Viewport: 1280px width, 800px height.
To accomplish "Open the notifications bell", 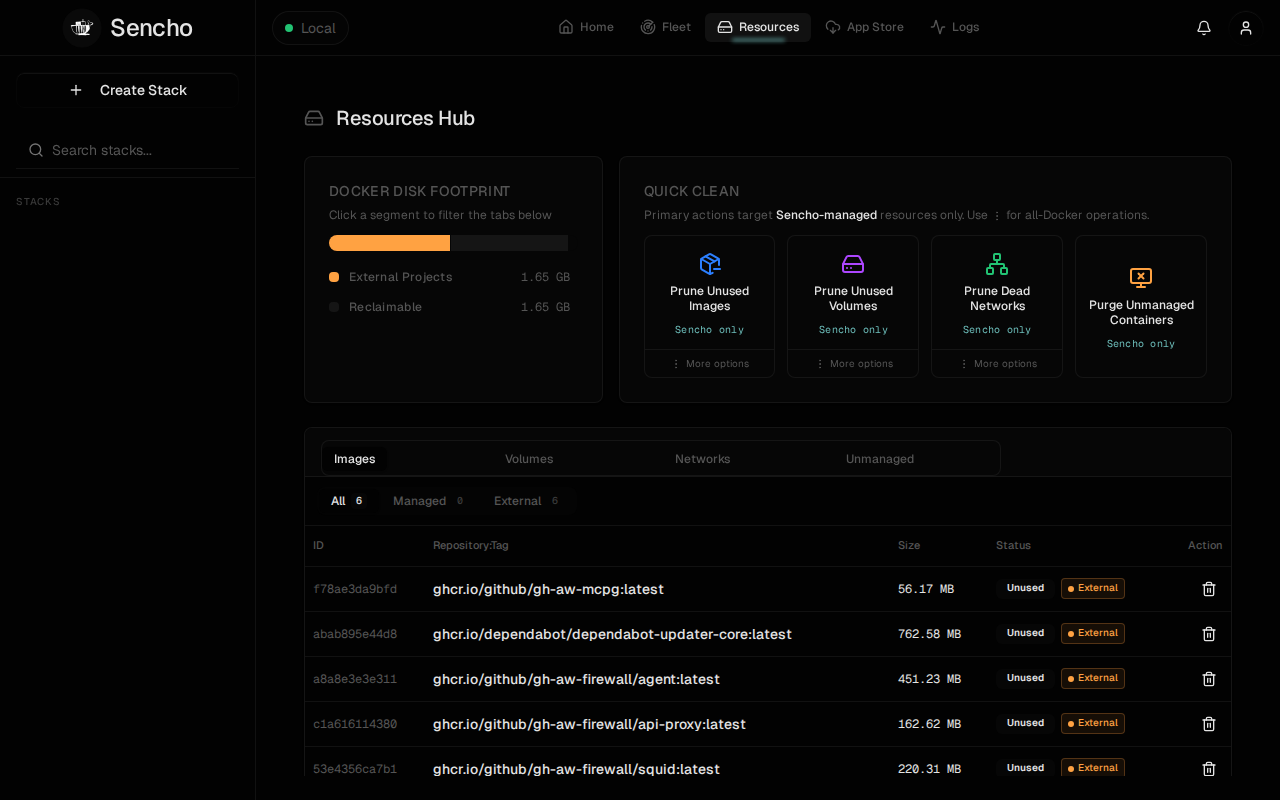I will (1204, 28).
